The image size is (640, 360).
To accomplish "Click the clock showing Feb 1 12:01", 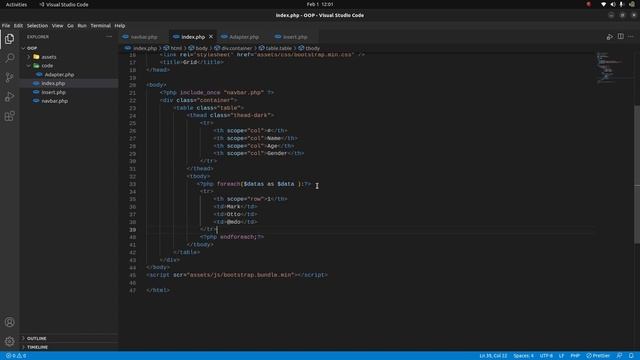I will tap(320, 4).
